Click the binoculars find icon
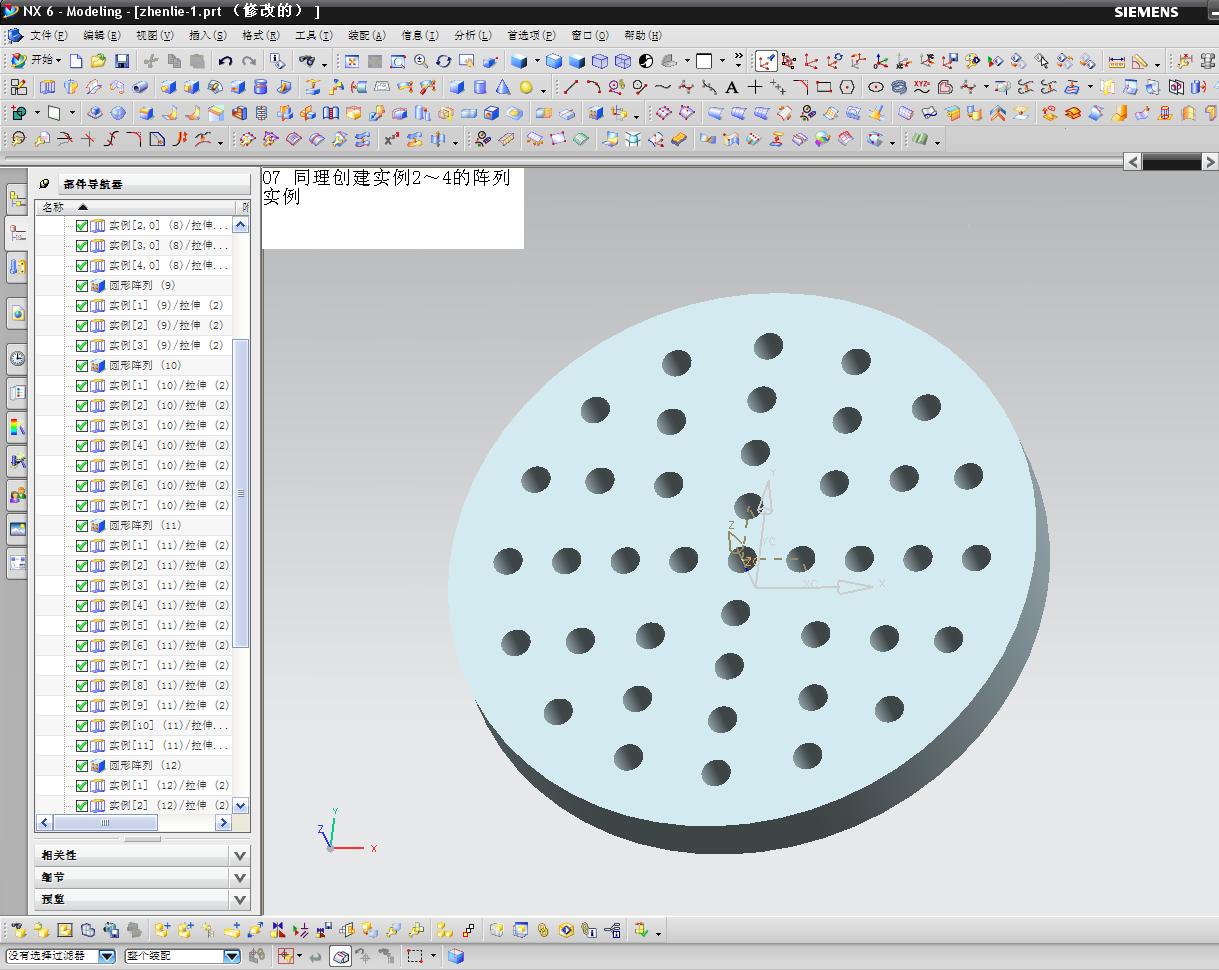Screen dimensions: 1219x970 [307, 61]
